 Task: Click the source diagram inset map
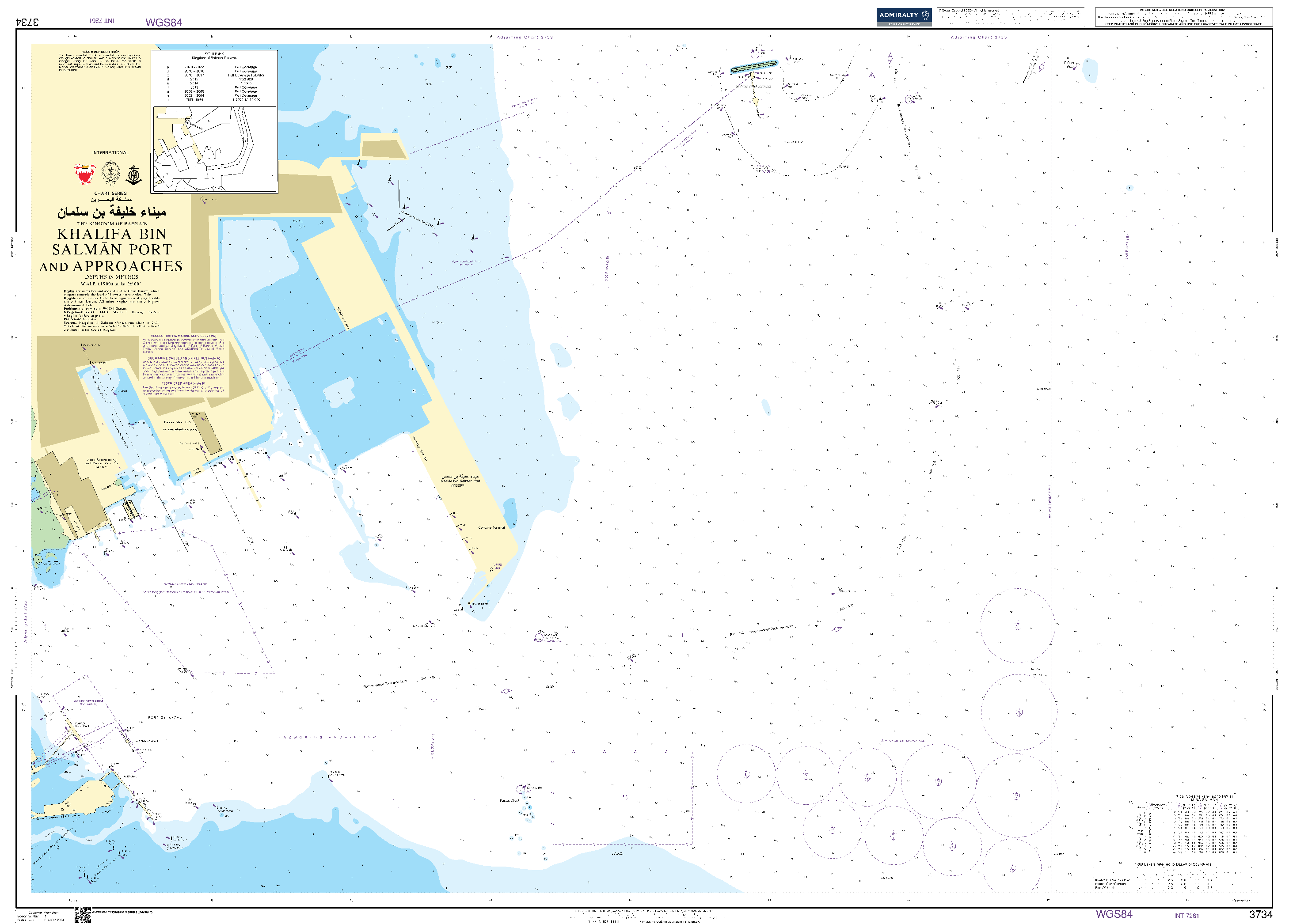[214, 150]
